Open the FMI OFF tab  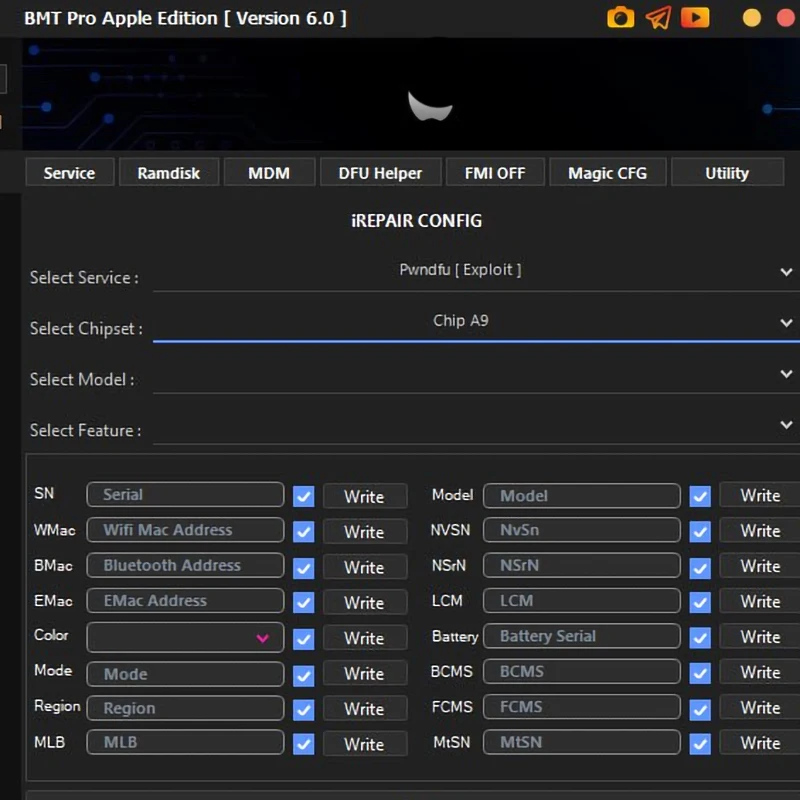click(495, 173)
